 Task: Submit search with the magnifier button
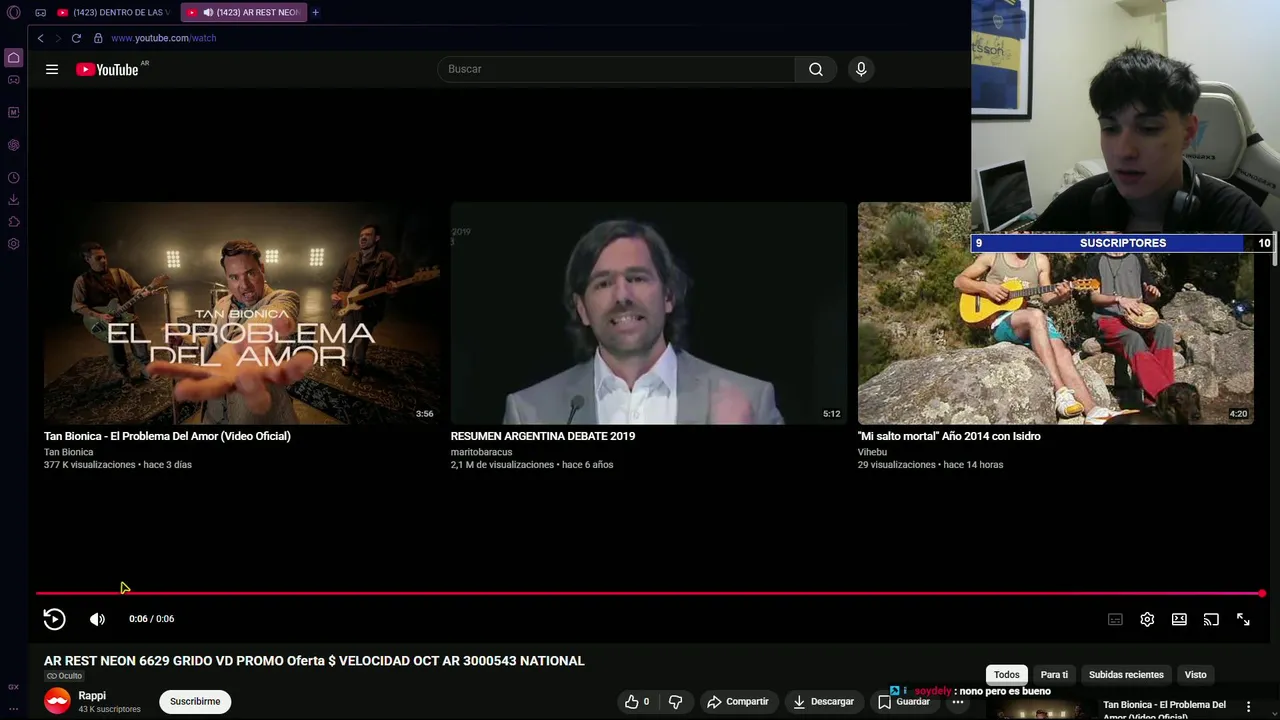816,69
